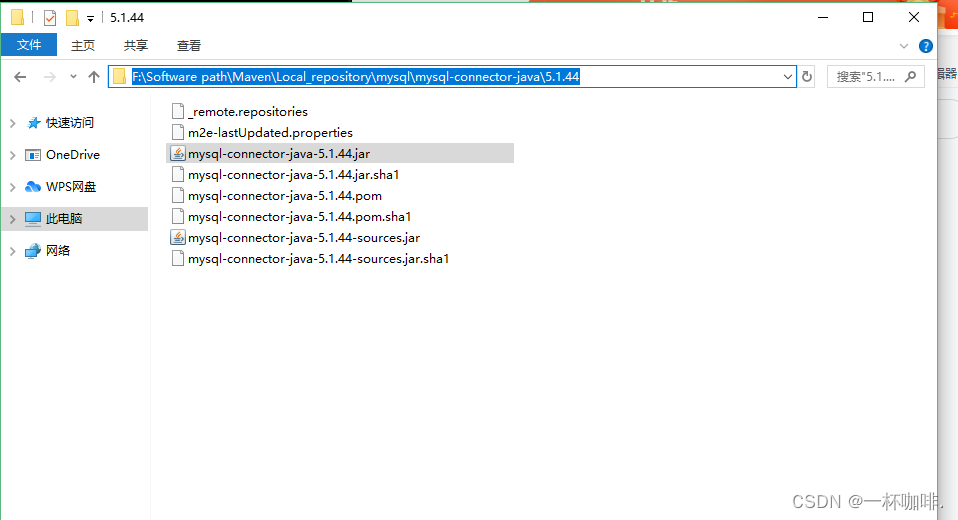
Task: Switch to the 主页 ribbon tab
Action: click(x=82, y=46)
